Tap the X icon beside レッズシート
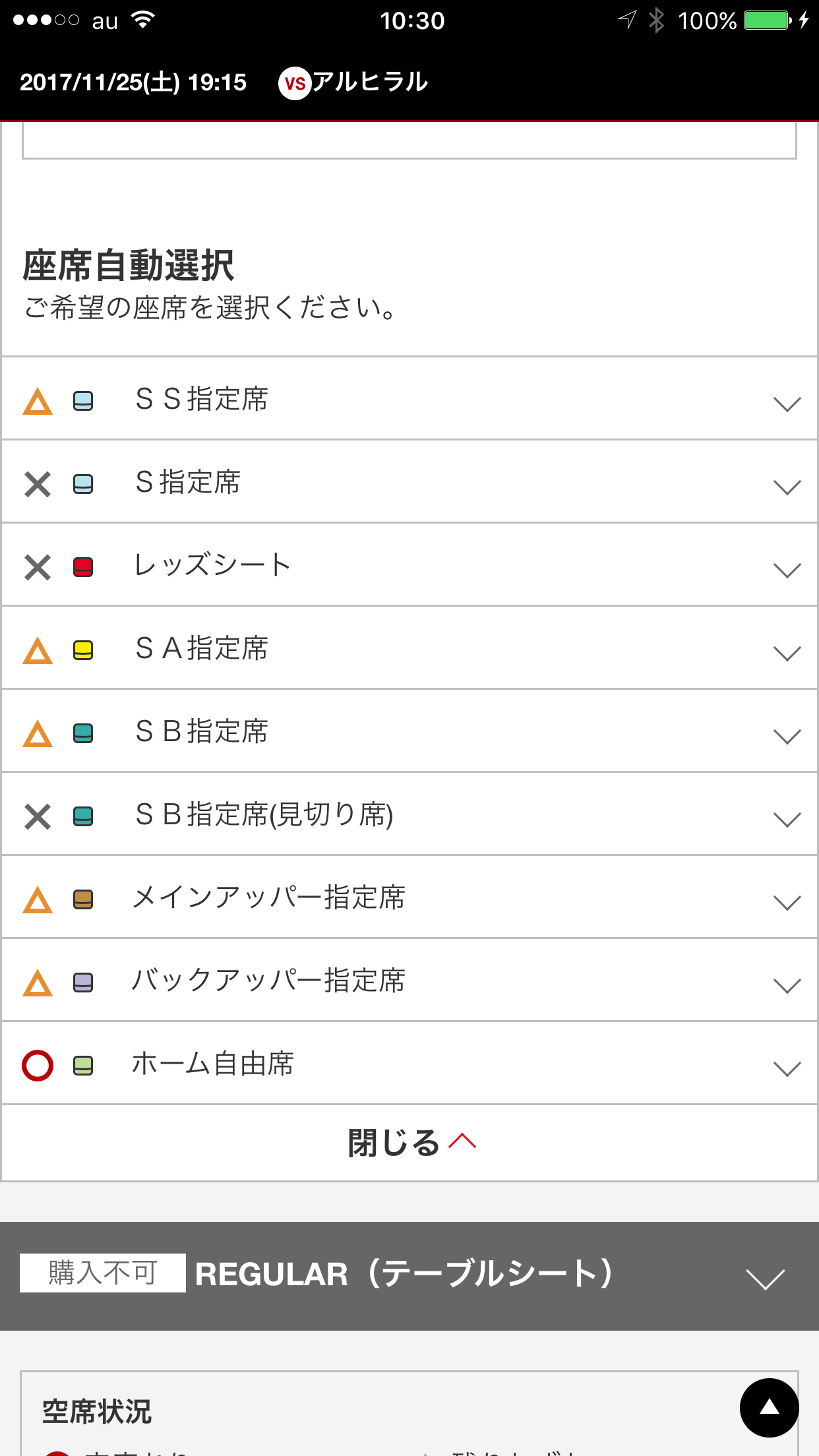Viewport: 819px width, 1456px height. (x=38, y=567)
